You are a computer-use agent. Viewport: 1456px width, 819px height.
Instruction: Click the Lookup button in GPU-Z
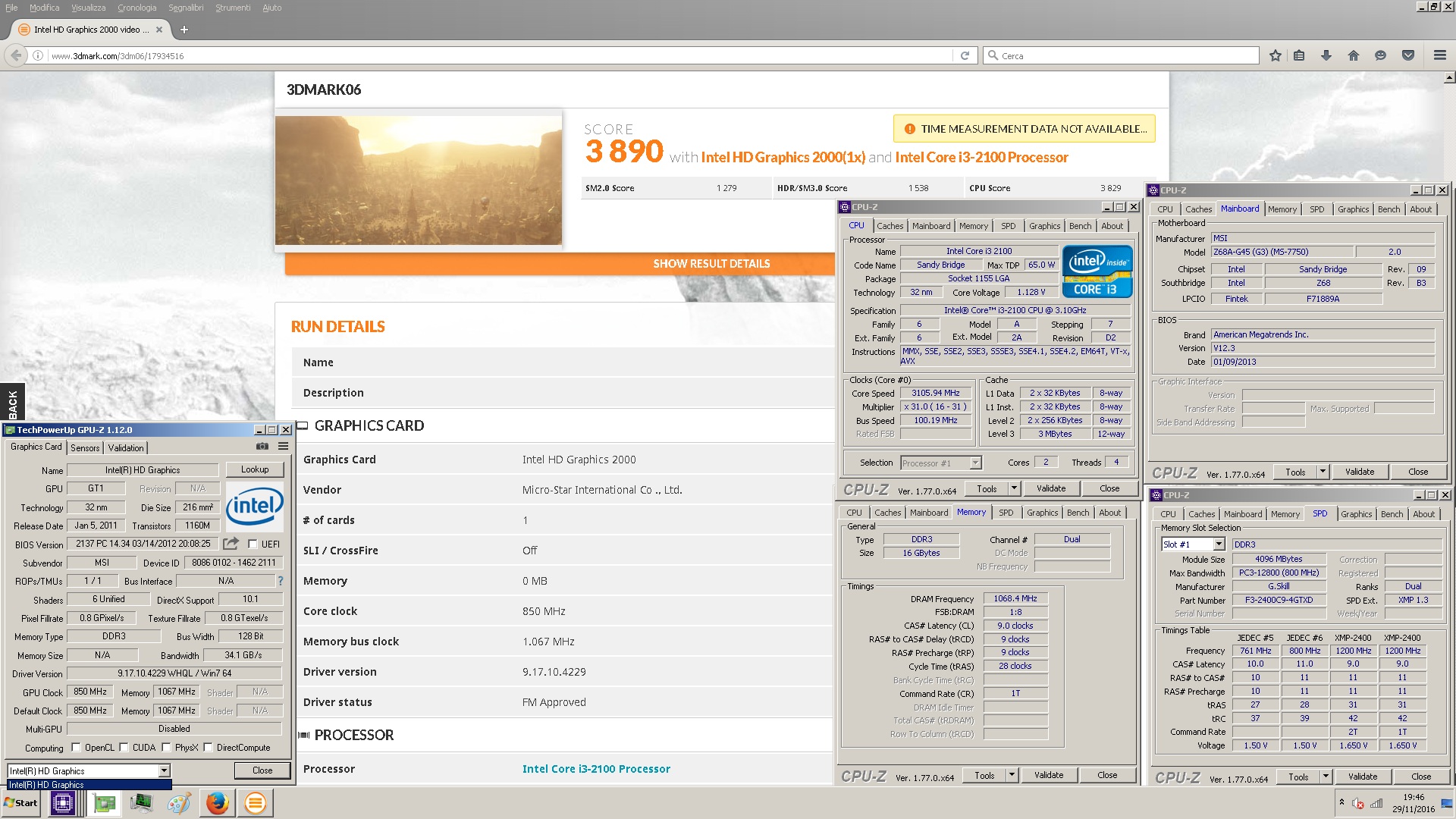255,469
